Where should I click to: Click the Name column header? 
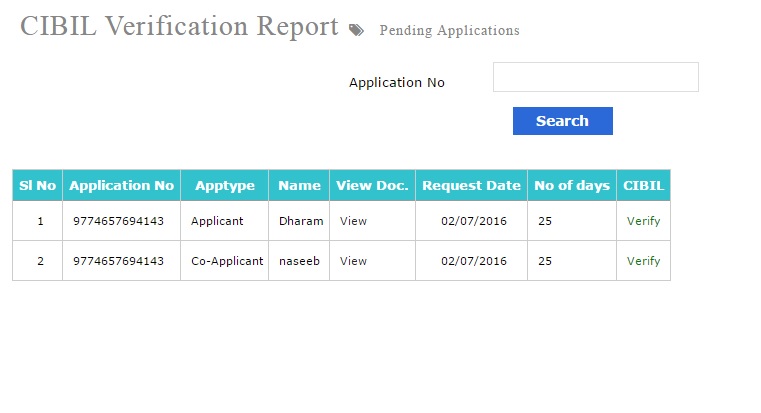[299, 185]
